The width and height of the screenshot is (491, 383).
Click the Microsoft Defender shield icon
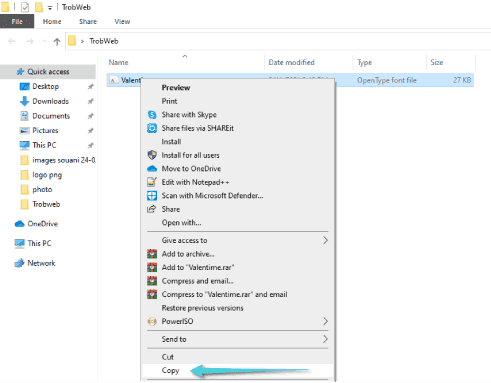tap(152, 196)
